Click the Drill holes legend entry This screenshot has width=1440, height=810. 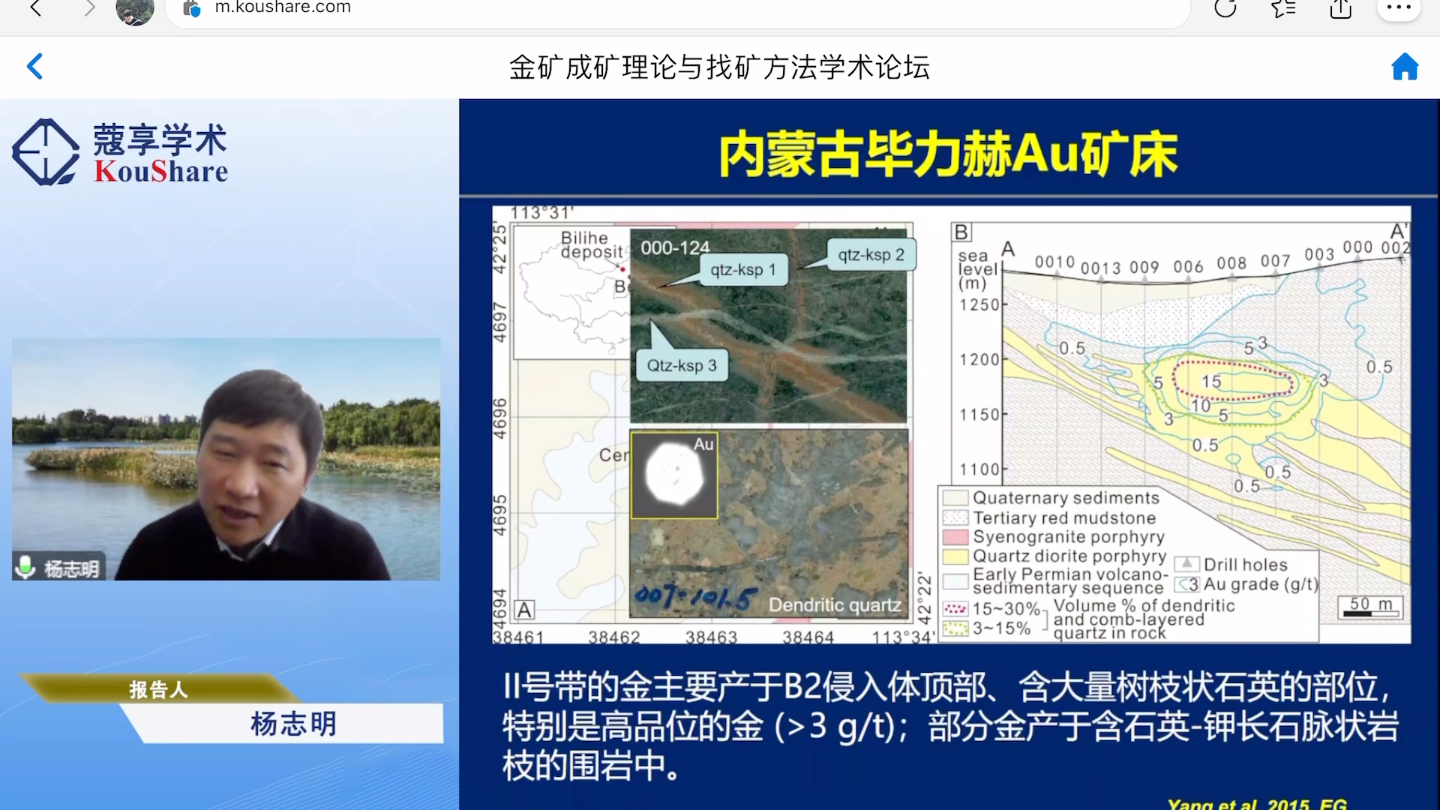pyautogui.click(x=1232, y=565)
